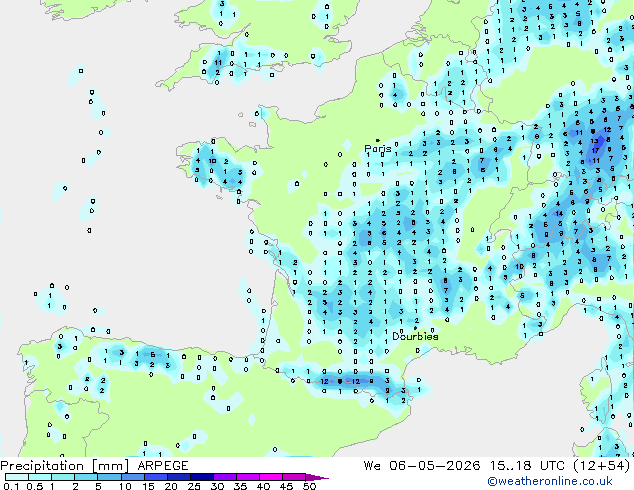Click the legend label 25
The width and height of the screenshot is (634, 490).
(x=194, y=486)
